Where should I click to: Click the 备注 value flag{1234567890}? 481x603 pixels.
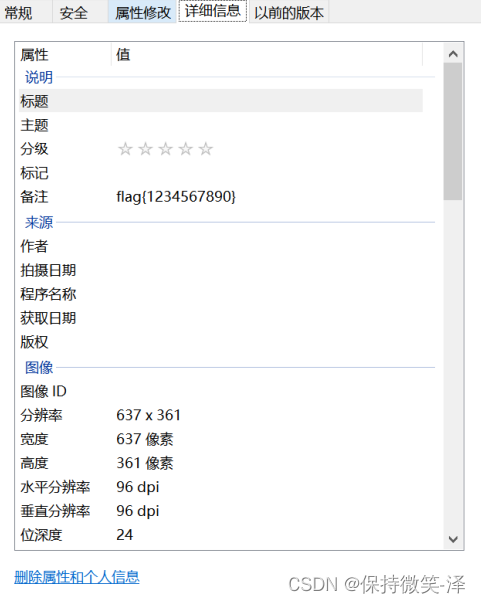176,197
